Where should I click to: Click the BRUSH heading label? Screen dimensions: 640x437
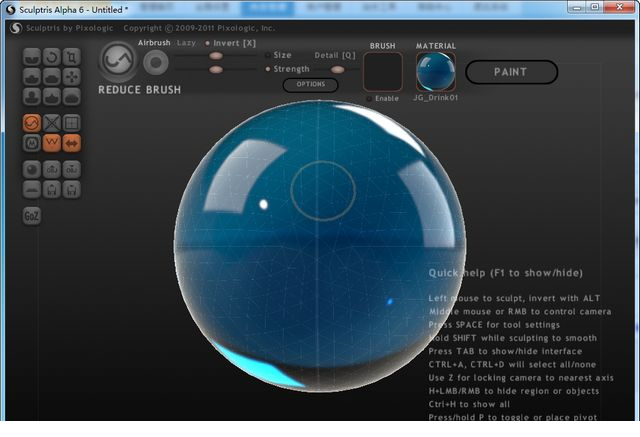coord(382,46)
